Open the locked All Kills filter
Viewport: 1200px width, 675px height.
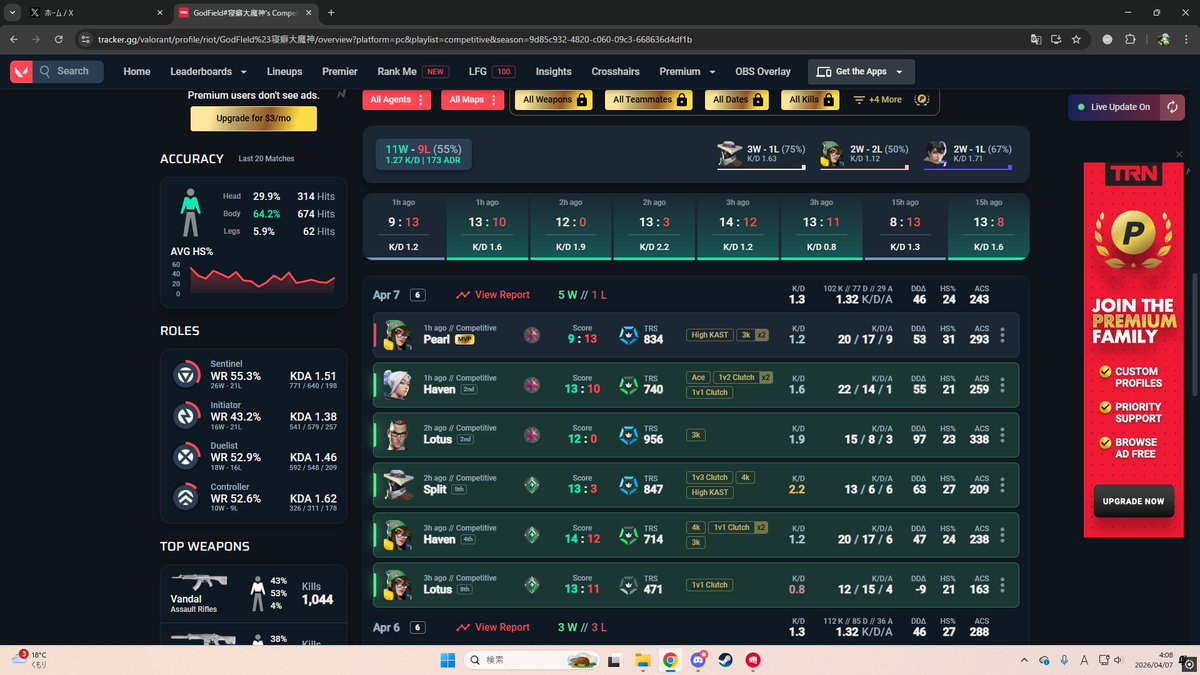tap(812, 99)
